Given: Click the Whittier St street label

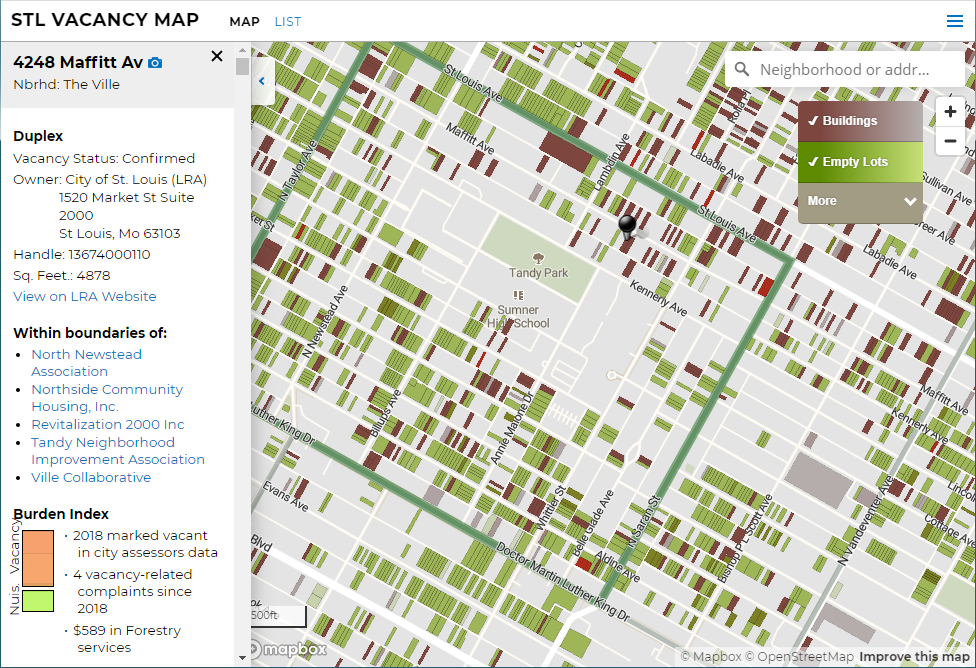Looking at the screenshot, I should coord(551,509).
